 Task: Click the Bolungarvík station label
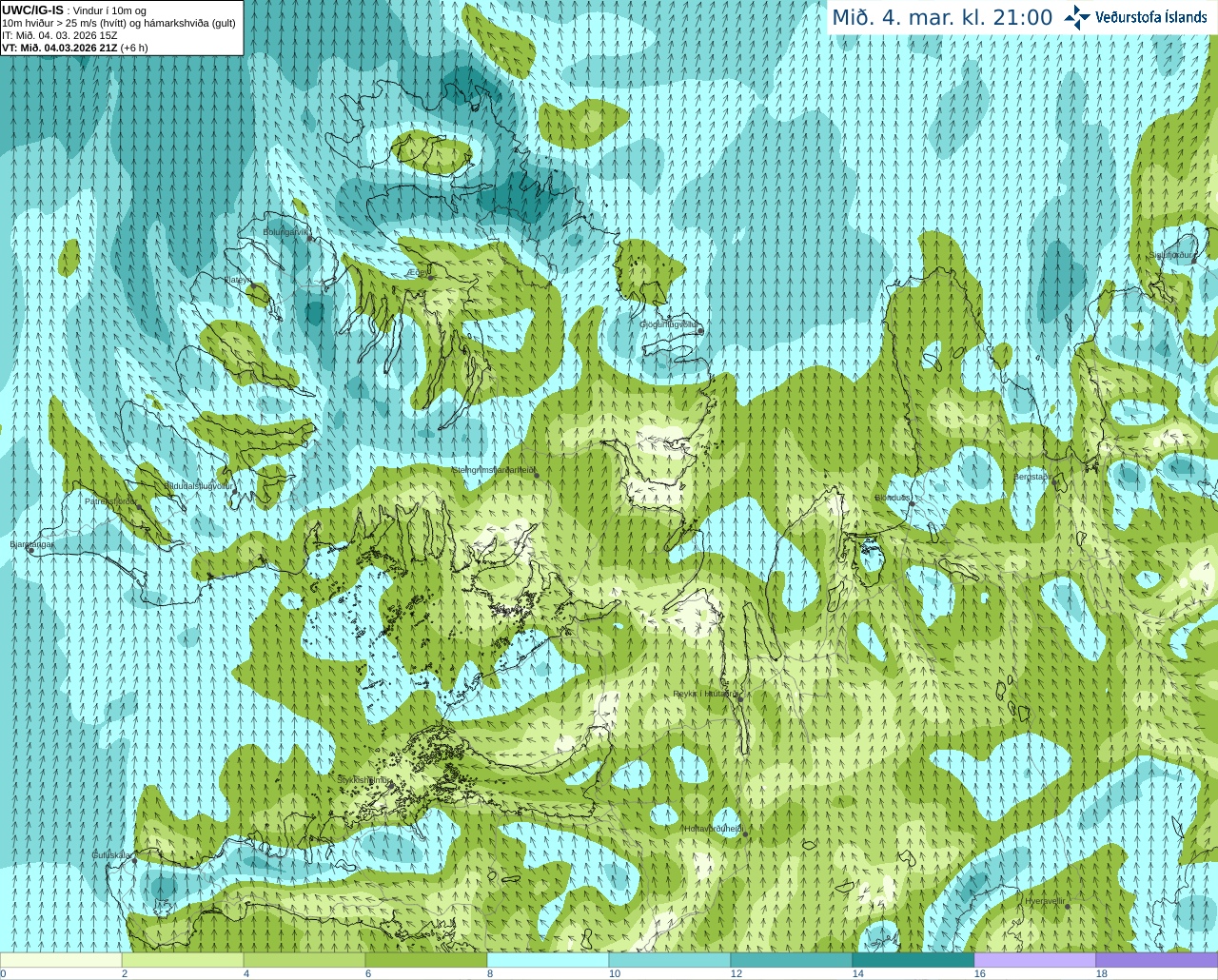click(x=285, y=231)
